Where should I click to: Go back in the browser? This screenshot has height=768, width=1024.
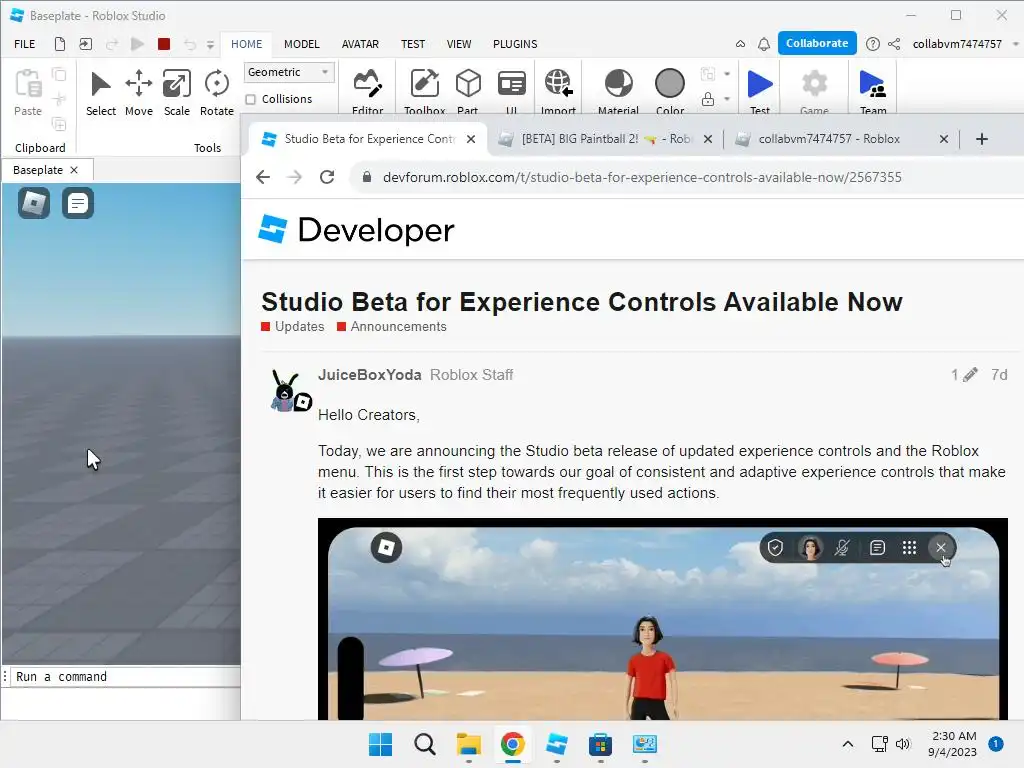(x=263, y=177)
